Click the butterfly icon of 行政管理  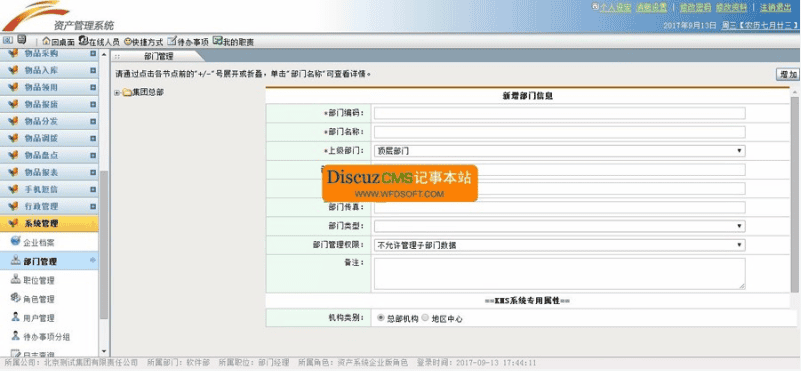tap(13, 206)
